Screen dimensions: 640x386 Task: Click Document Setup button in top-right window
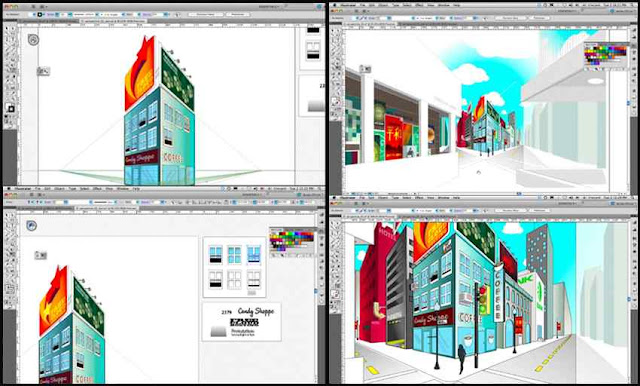point(510,18)
